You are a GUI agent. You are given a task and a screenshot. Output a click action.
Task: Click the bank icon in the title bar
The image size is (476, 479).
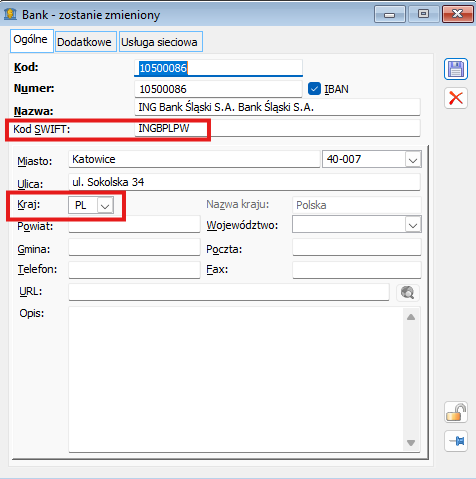pos(10,14)
